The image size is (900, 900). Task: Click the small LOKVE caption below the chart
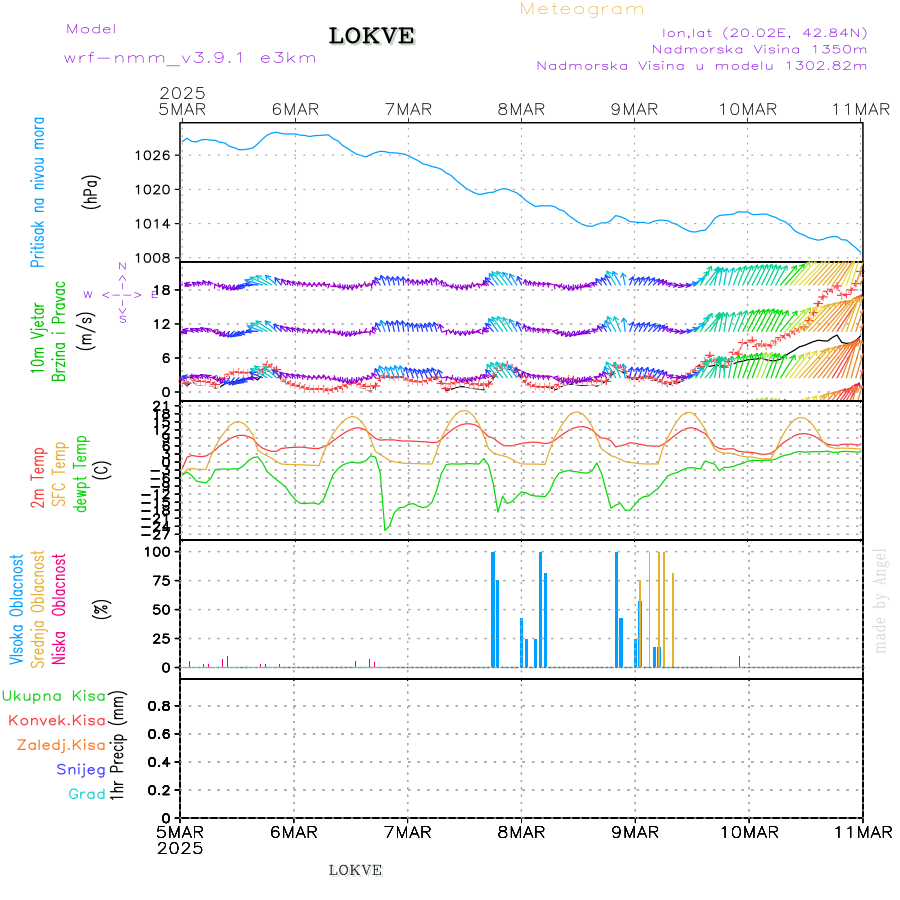[355, 870]
